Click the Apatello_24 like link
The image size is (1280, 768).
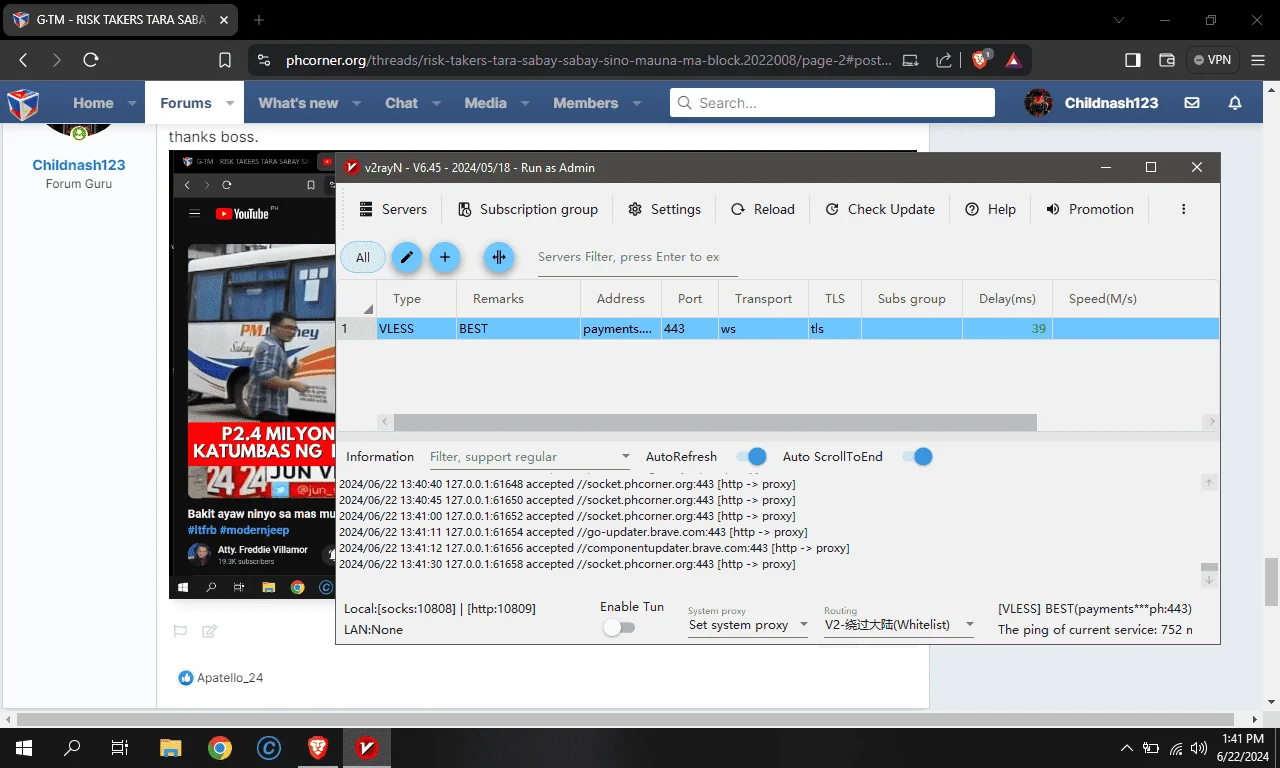click(230, 678)
